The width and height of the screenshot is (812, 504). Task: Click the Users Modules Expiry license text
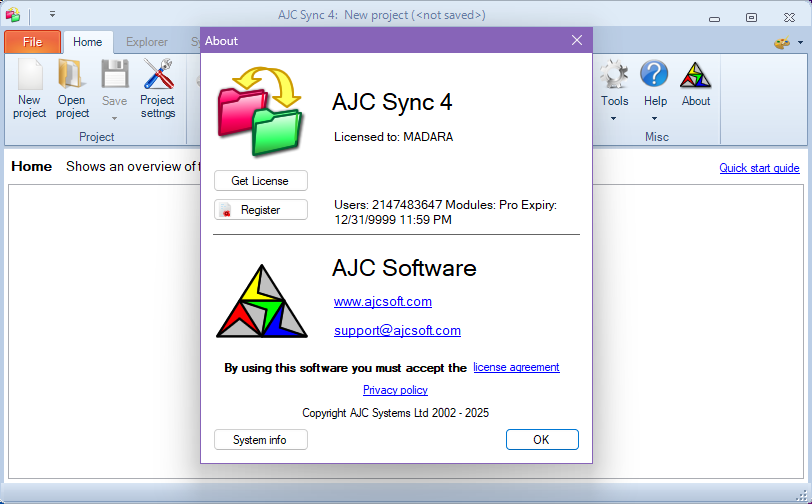click(445, 212)
